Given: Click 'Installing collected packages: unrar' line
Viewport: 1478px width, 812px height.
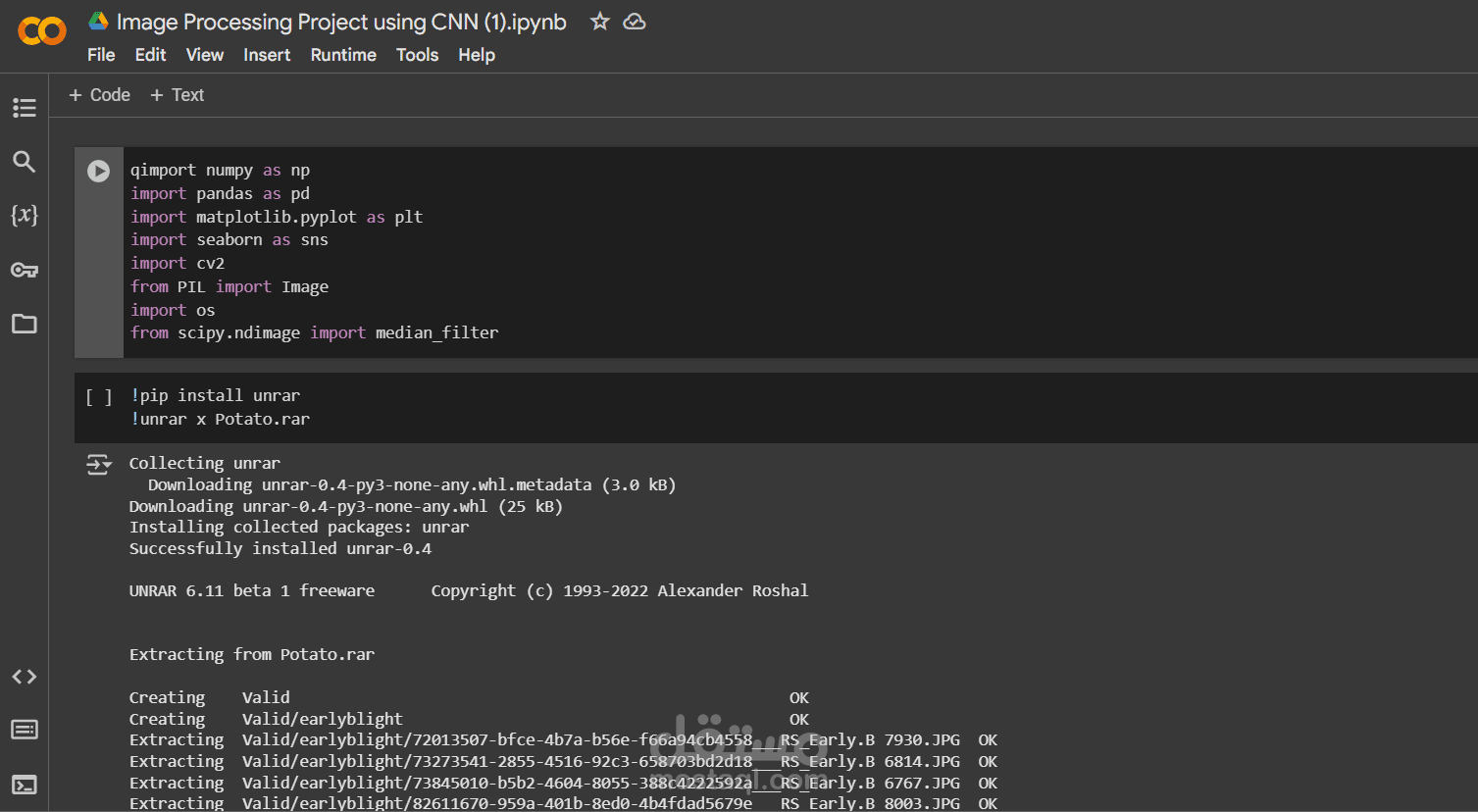Looking at the screenshot, I should [x=299, y=527].
